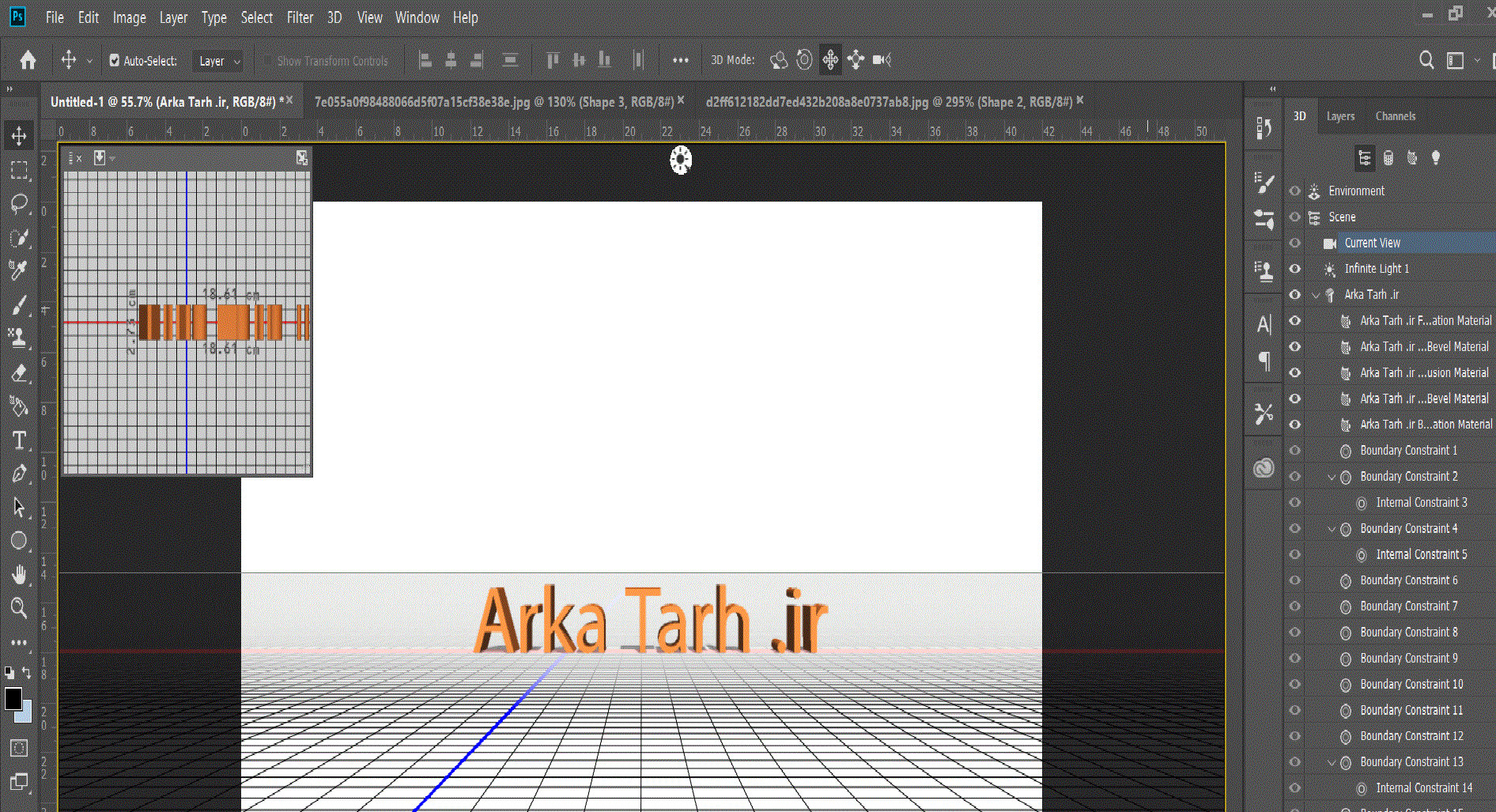Click the Environment entry in 3D panel

coord(1356,191)
